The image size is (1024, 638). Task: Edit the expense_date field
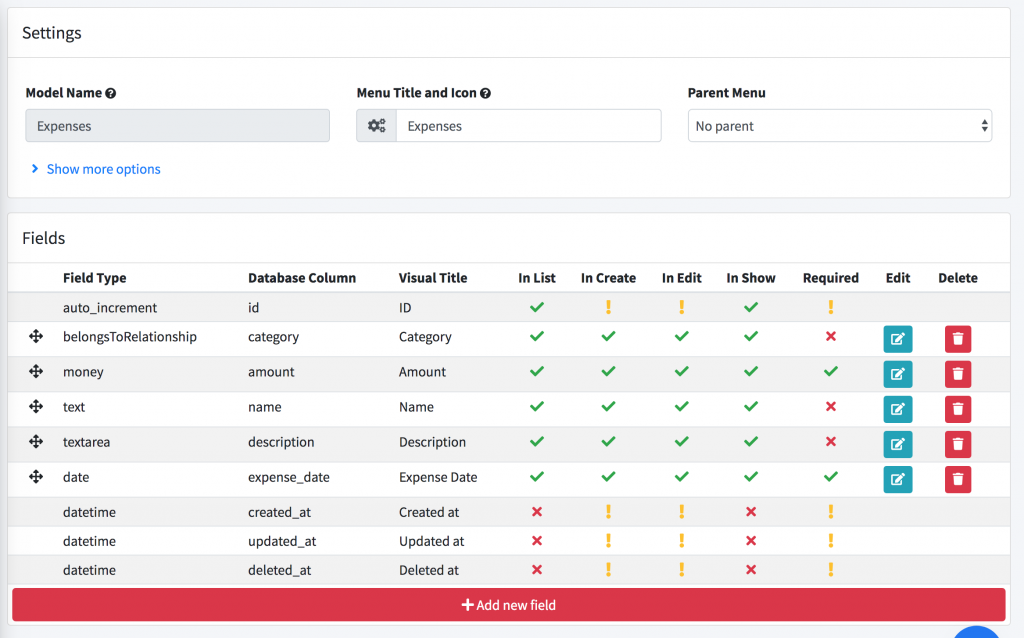pyautogui.click(x=897, y=479)
